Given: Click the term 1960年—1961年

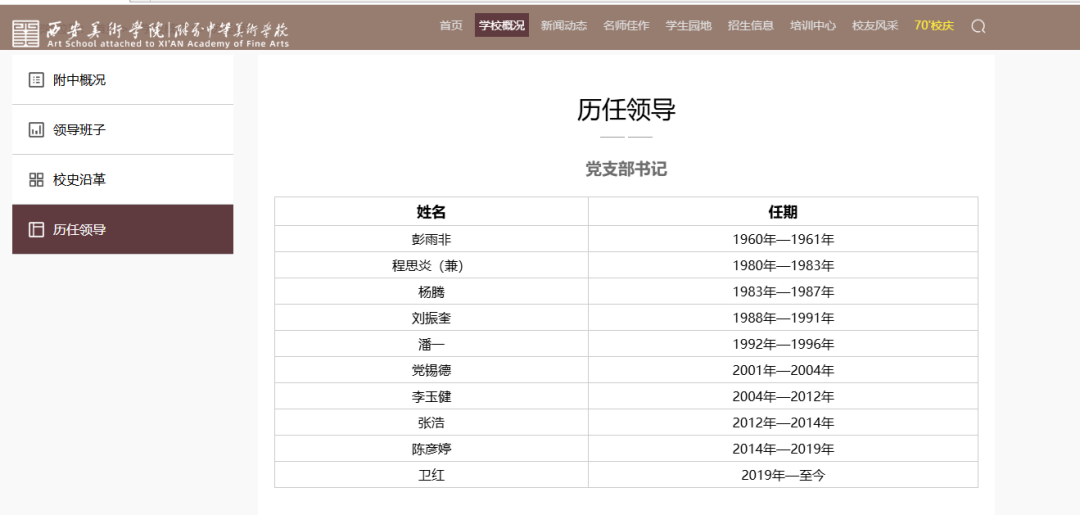Looking at the screenshot, I should (x=783, y=239).
